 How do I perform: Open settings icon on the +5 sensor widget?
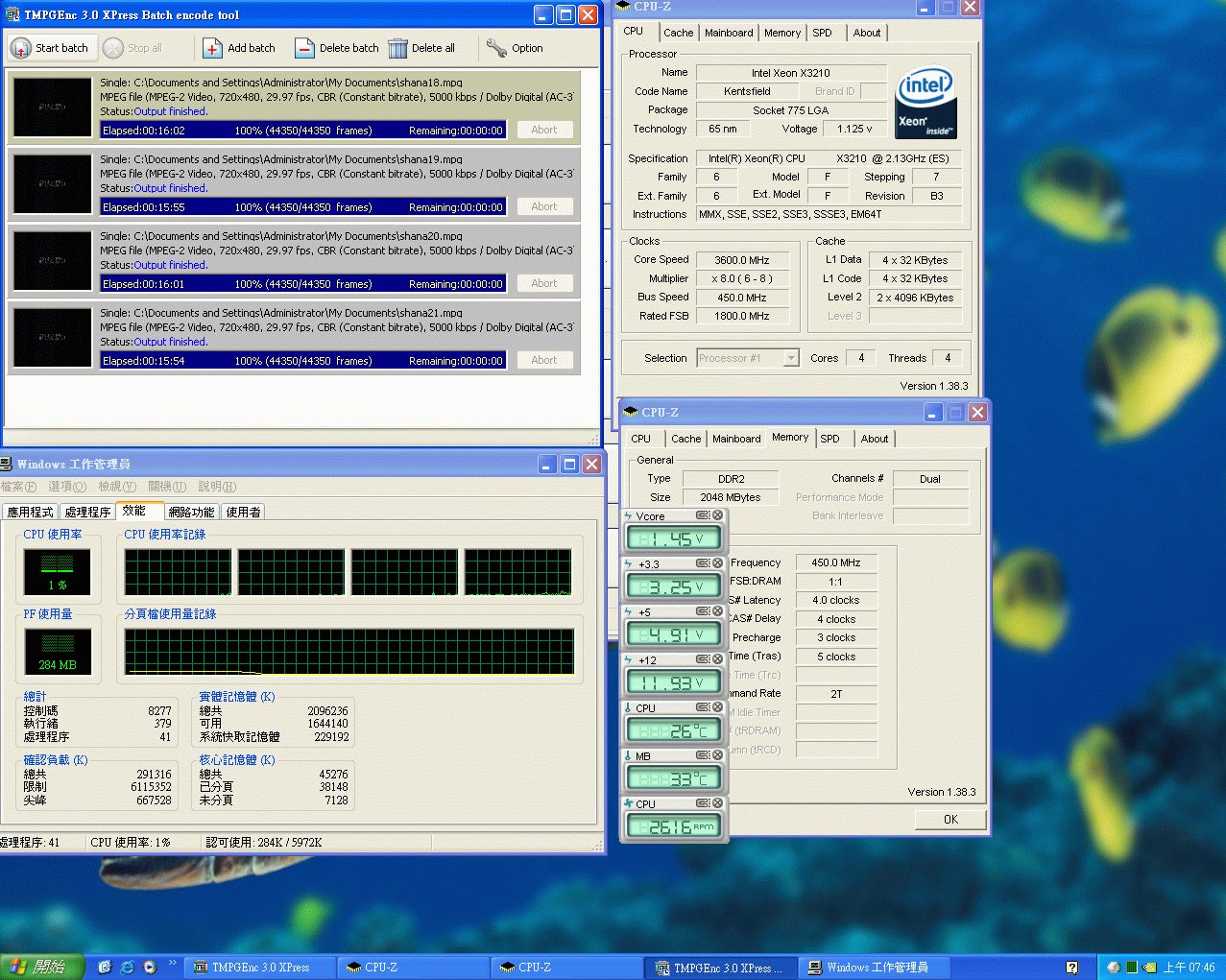coord(703,611)
